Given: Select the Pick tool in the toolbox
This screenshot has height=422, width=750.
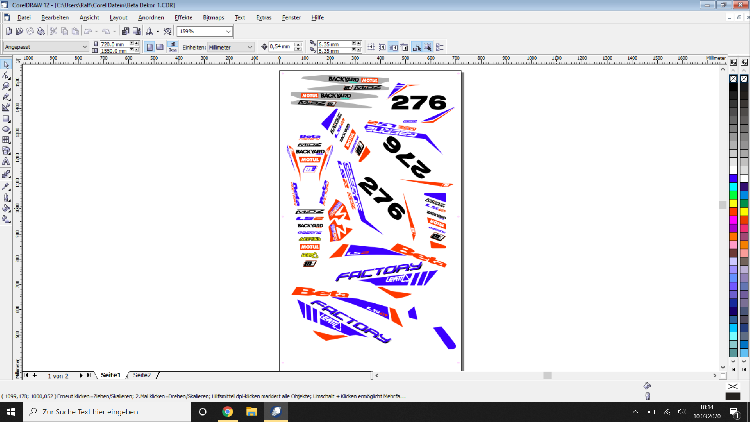Looking at the screenshot, I should pyautogui.click(x=6, y=64).
